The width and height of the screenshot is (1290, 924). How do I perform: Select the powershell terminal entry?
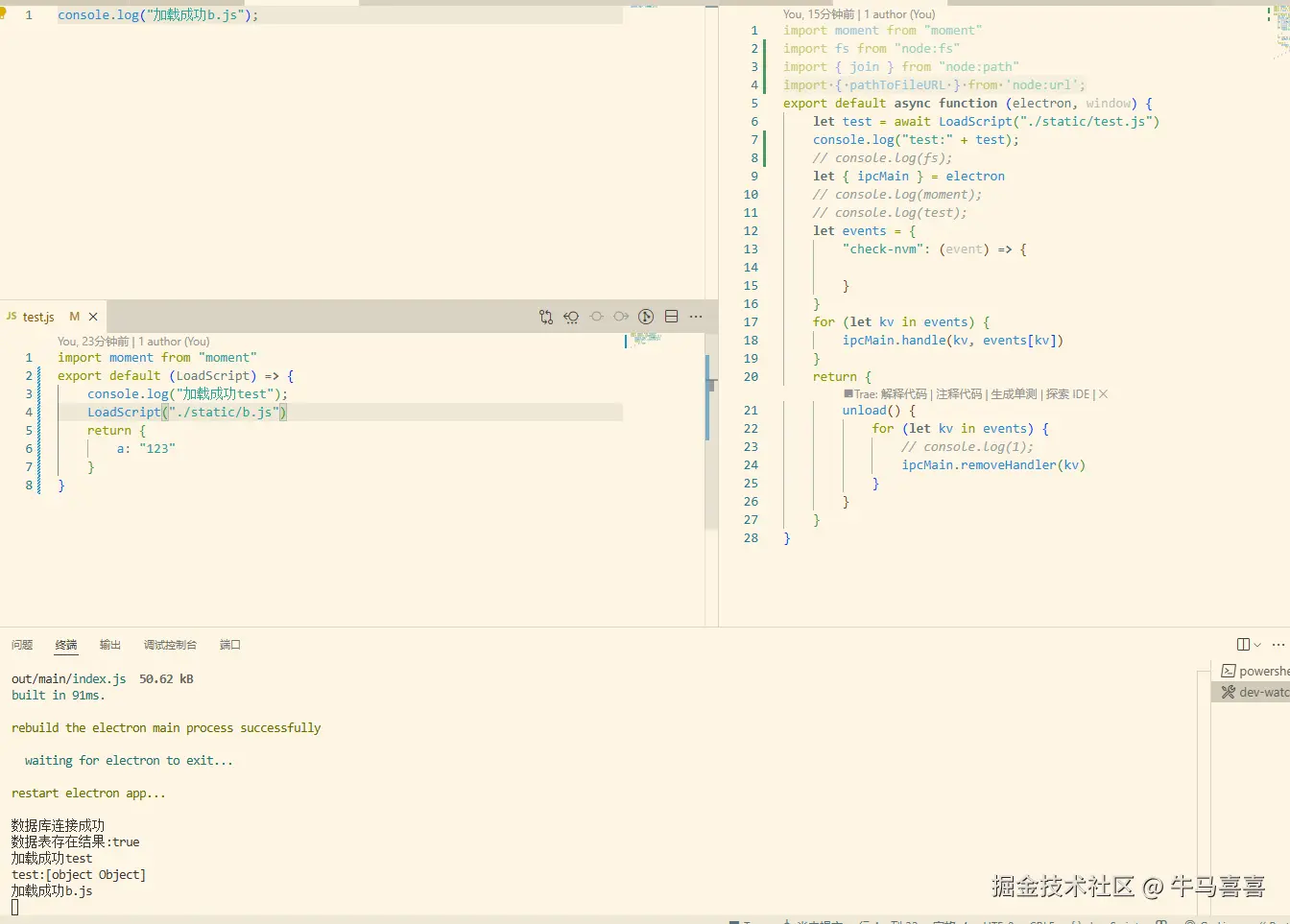[x=1252, y=671]
